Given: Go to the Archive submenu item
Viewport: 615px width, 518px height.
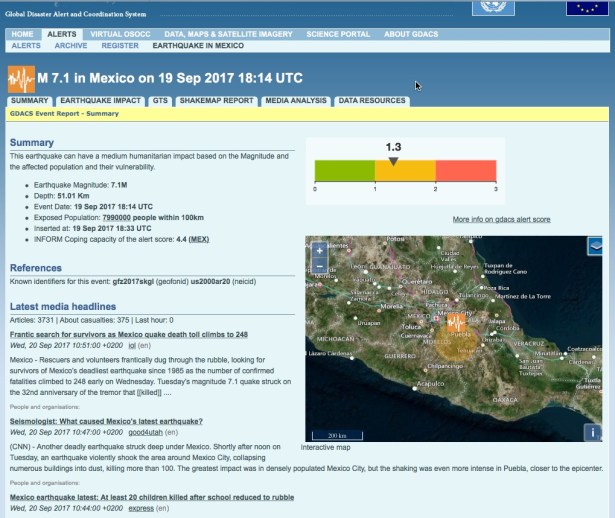Looking at the screenshot, I should (x=70, y=46).
